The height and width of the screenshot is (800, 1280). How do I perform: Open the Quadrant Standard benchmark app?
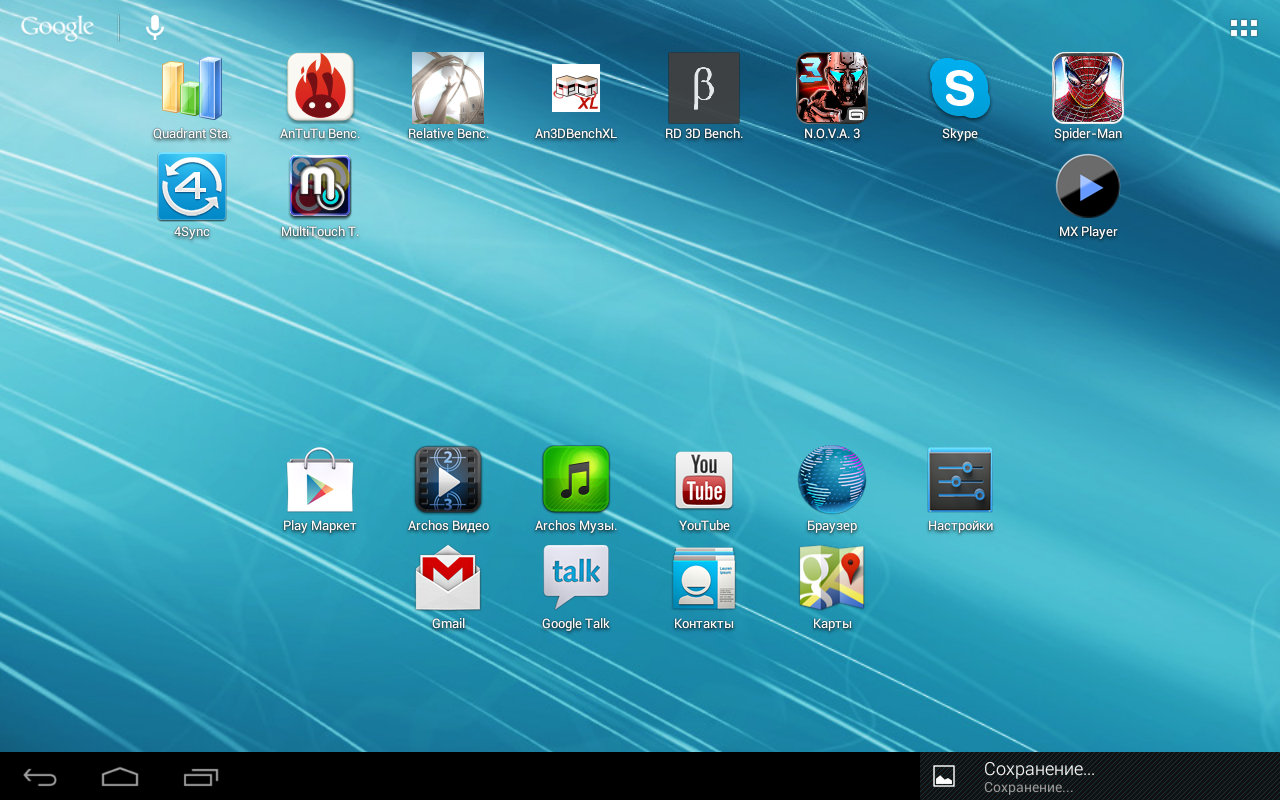click(192, 89)
